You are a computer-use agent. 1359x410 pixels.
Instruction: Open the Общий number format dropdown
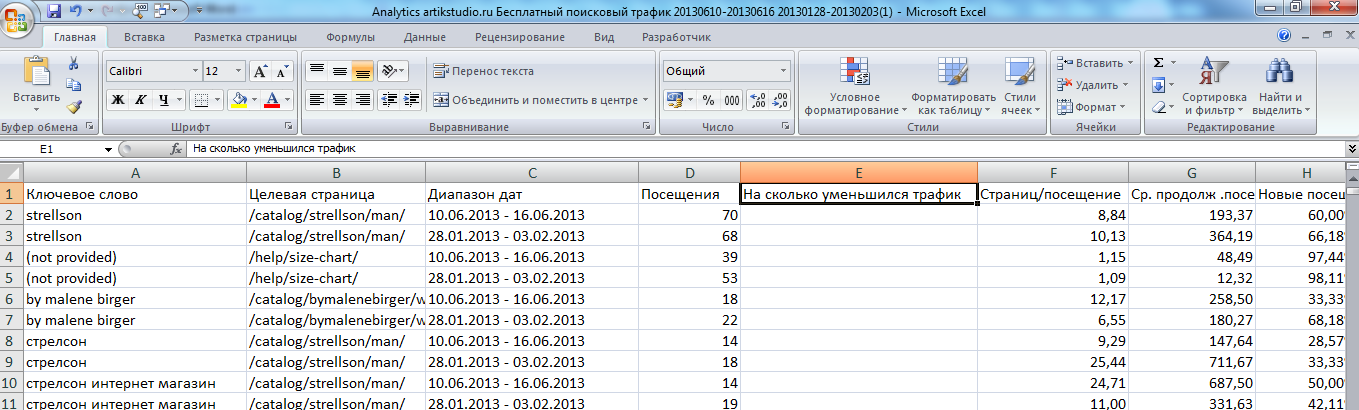coord(782,72)
